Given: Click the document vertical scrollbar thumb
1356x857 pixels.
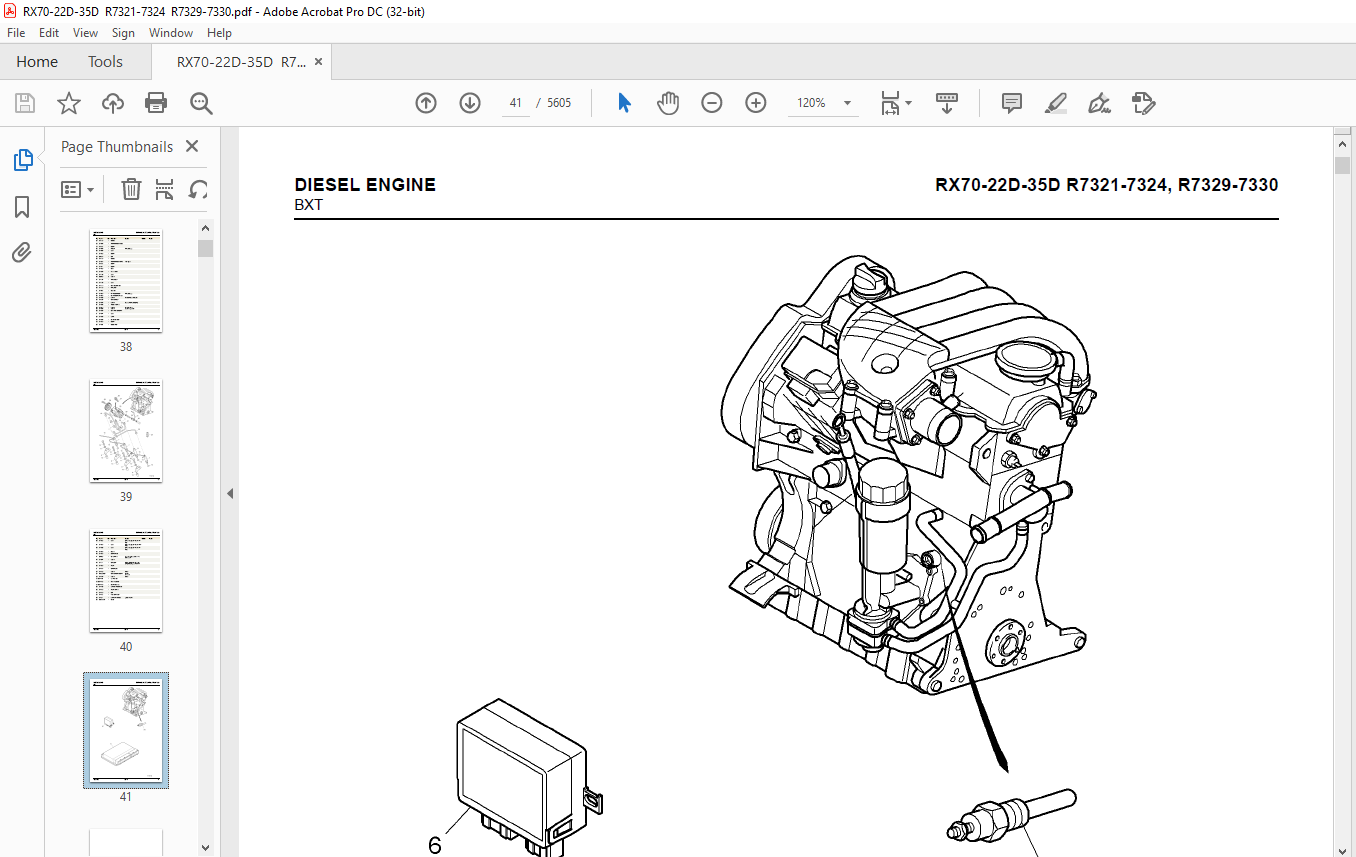Looking at the screenshot, I should (1342, 166).
